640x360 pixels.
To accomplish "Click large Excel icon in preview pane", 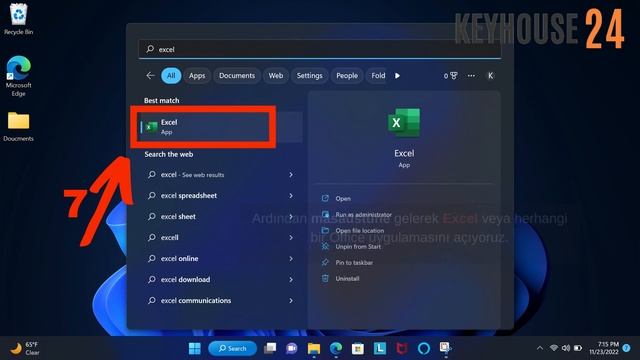I will pos(404,122).
